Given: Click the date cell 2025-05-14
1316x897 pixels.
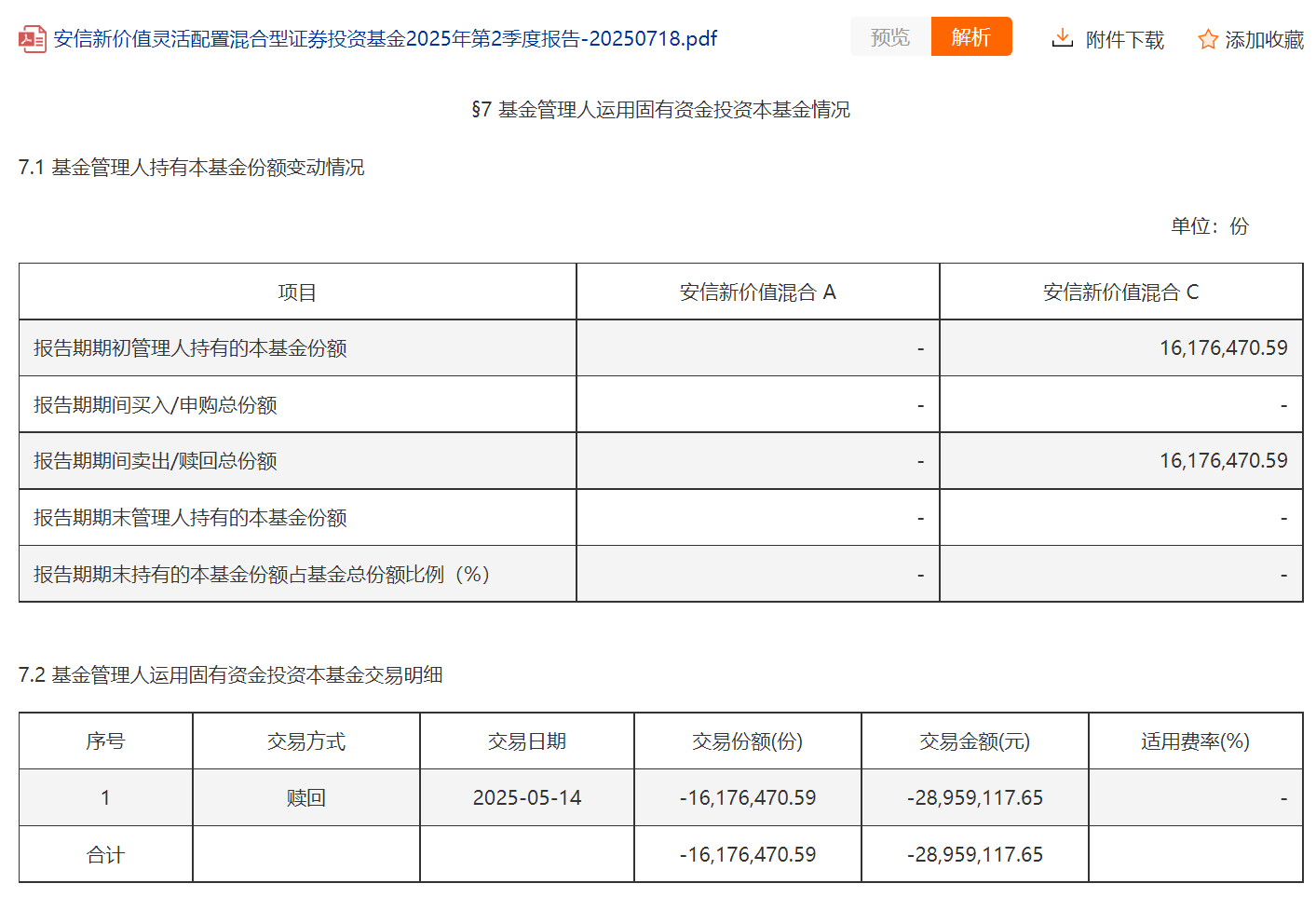Looking at the screenshot, I should 527,798.
